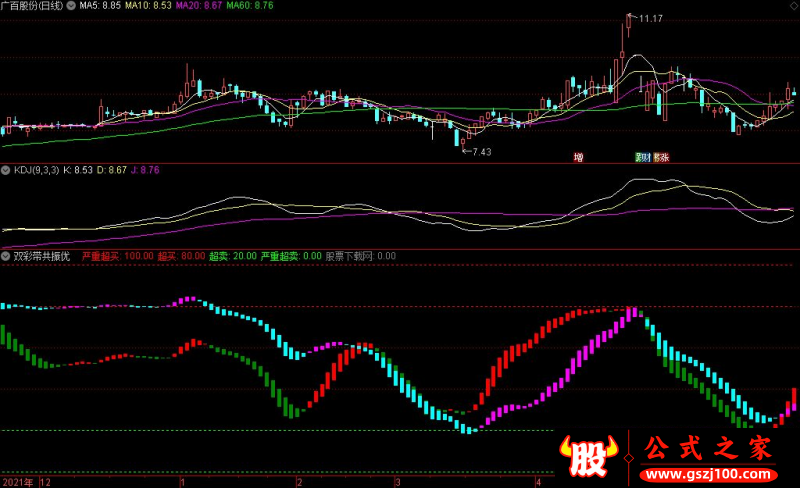Expand the KDJ(9,3,3) indicator menu circle
Image resolution: width=800 pixels, height=488 pixels.
tap(6, 170)
